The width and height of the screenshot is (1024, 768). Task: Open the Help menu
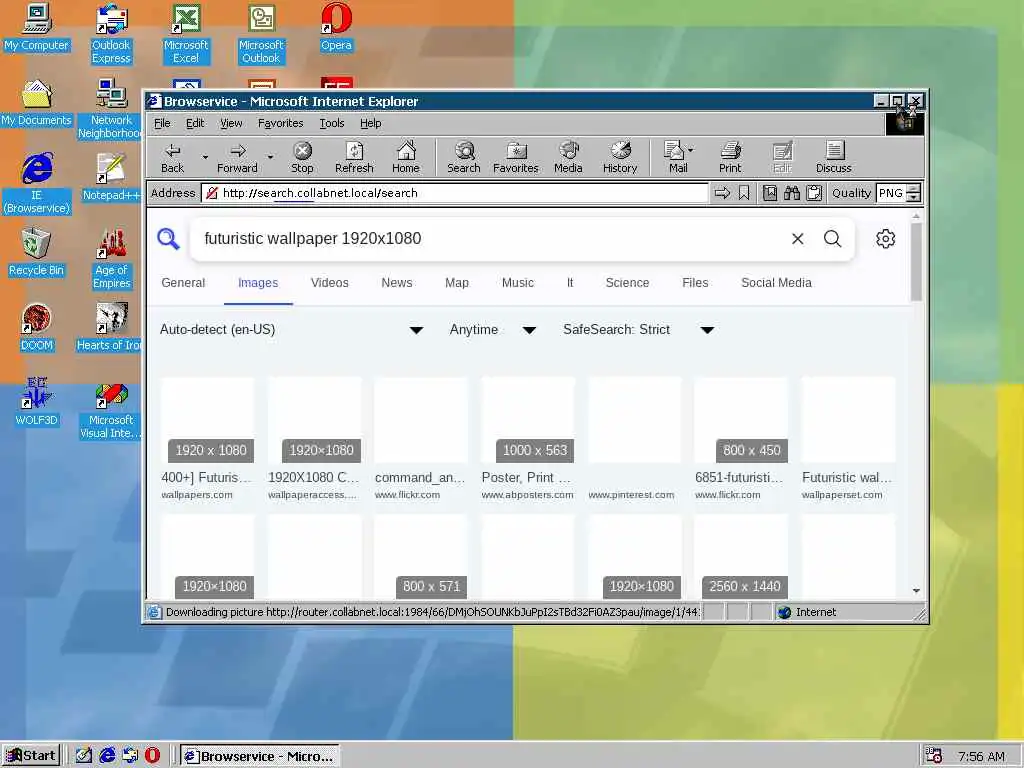(x=370, y=123)
